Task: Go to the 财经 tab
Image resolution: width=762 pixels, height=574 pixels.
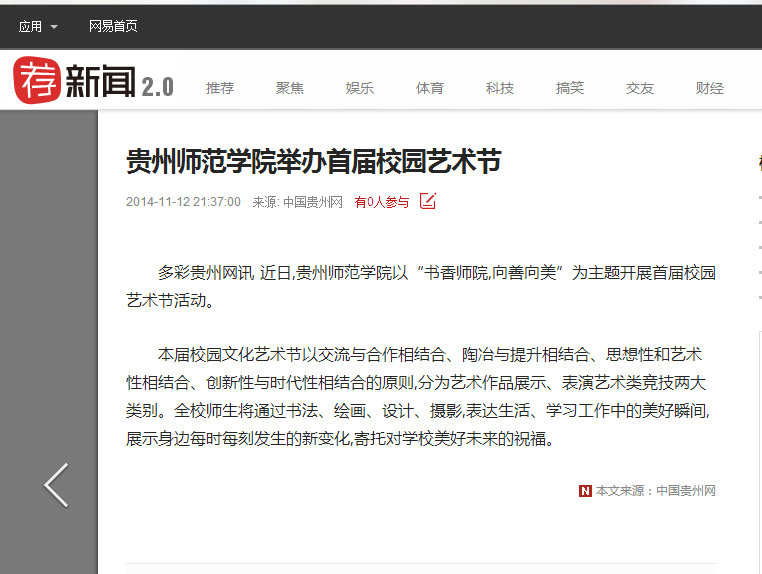Action: coord(710,88)
